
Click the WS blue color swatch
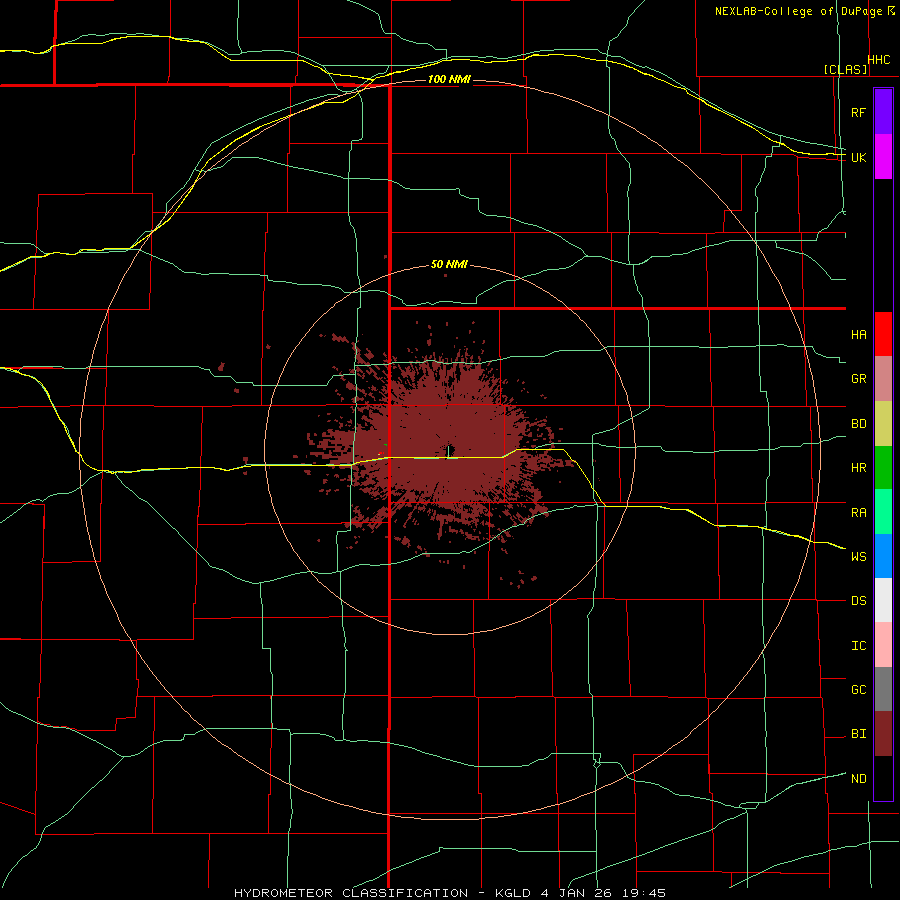883,556
